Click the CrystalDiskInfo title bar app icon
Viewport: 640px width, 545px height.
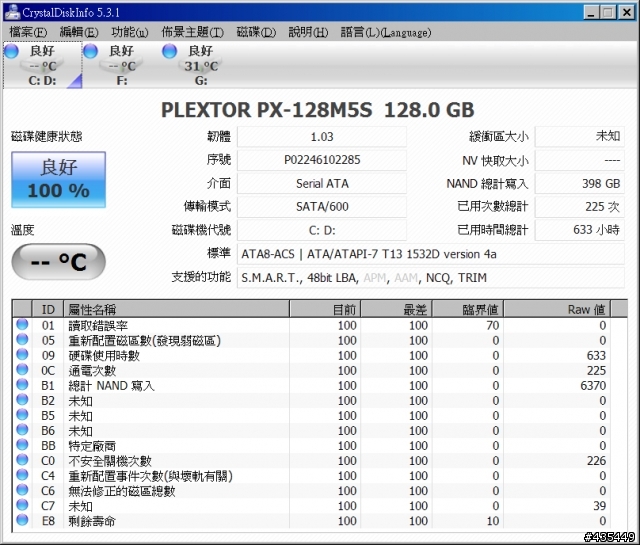click(12, 12)
